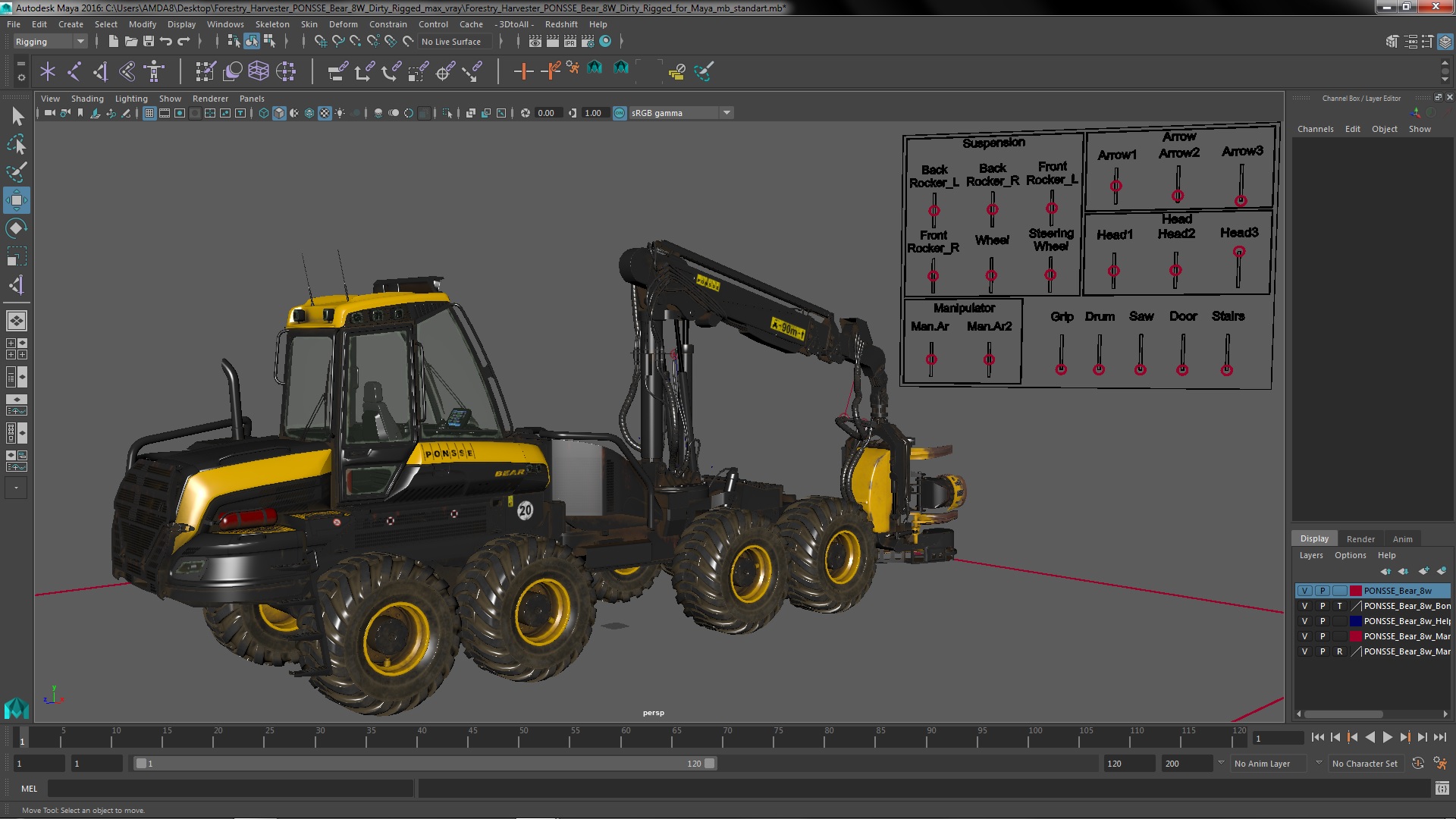
Task: Toggle viewport Grid display button
Action: tap(149, 113)
